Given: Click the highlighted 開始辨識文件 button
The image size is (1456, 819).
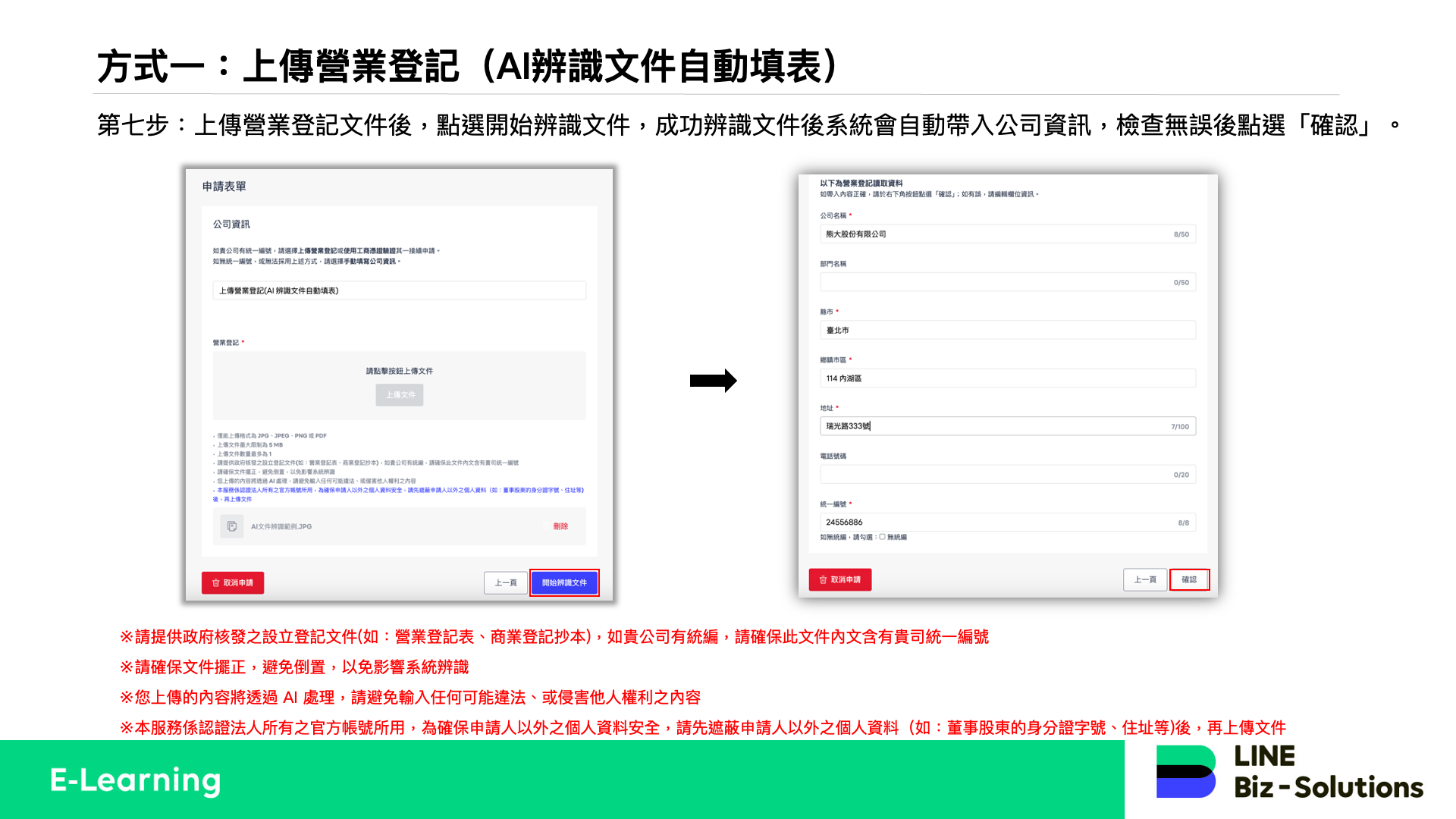Looking at the screenshot, I should 564,582.
